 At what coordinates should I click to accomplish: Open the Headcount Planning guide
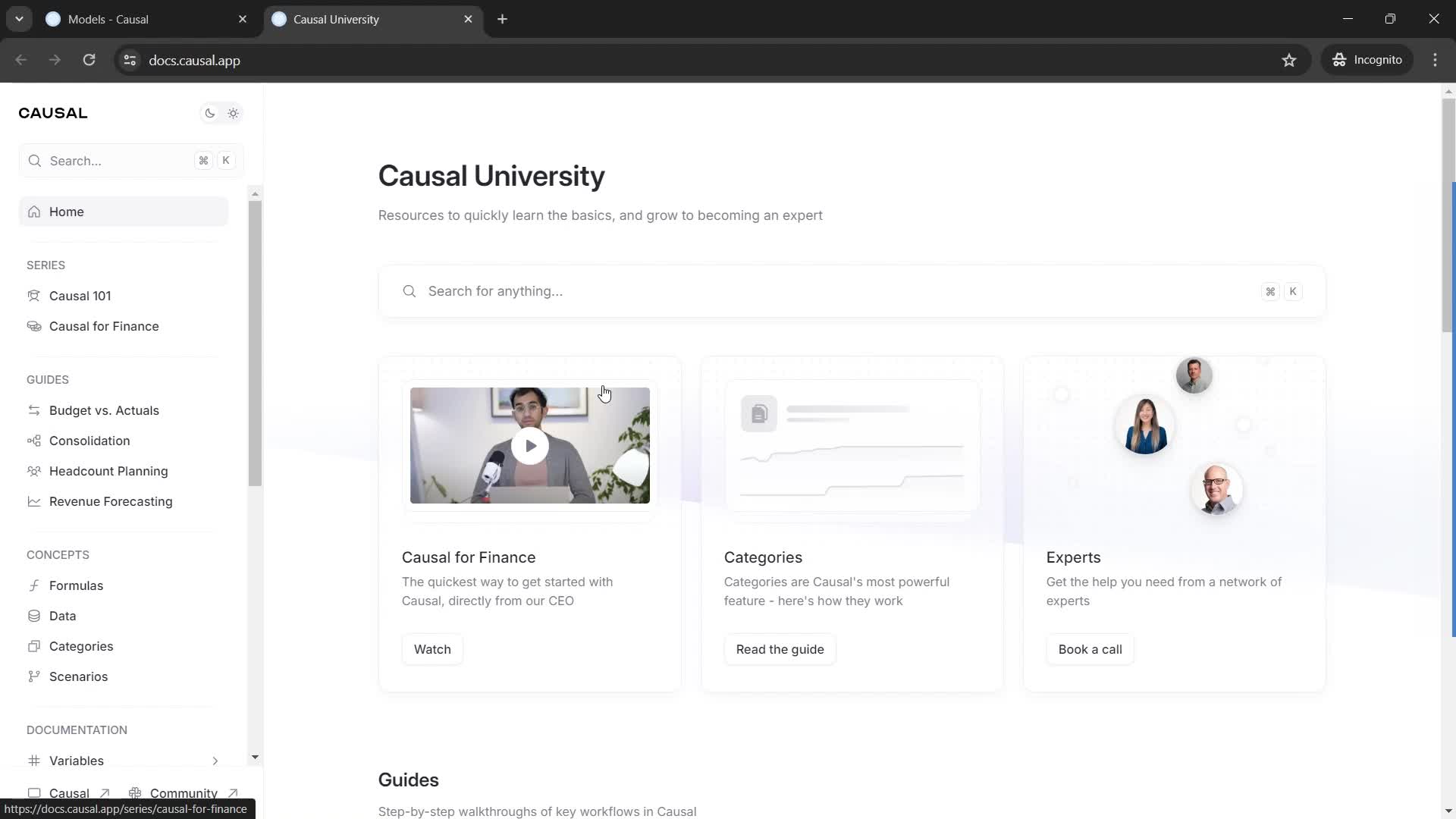pos(108,471)
